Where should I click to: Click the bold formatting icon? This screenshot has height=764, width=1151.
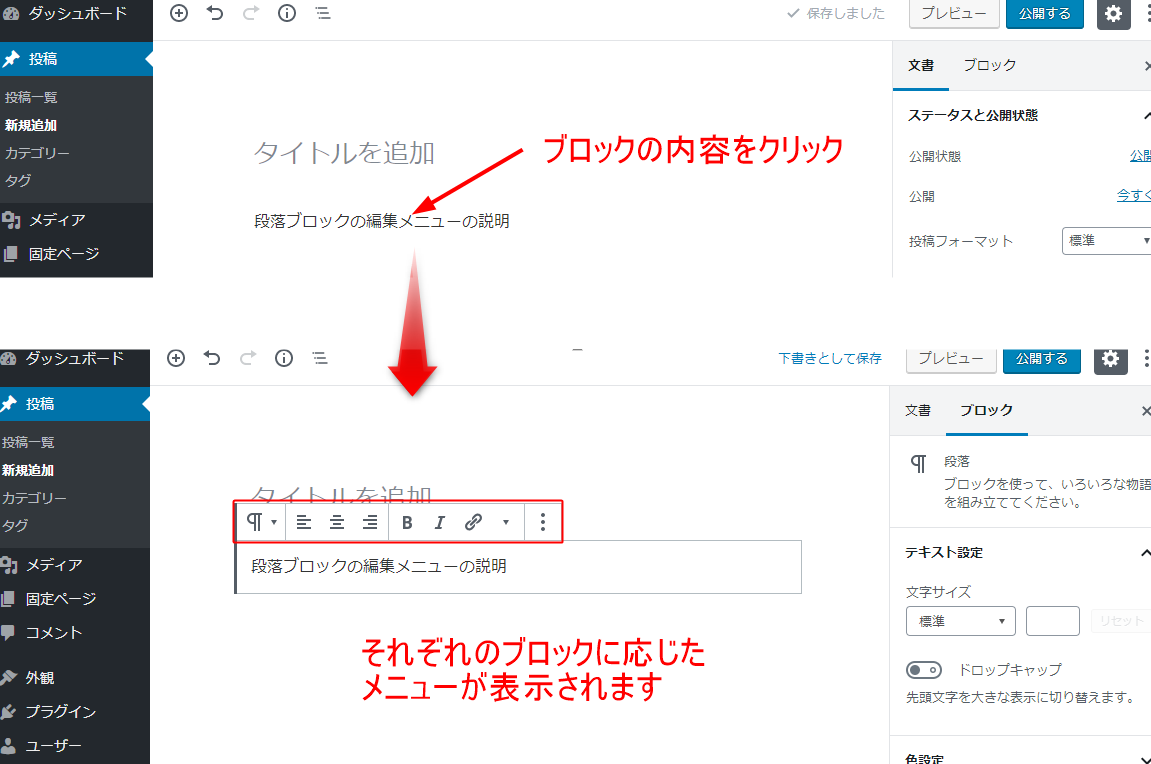[407, 522]
